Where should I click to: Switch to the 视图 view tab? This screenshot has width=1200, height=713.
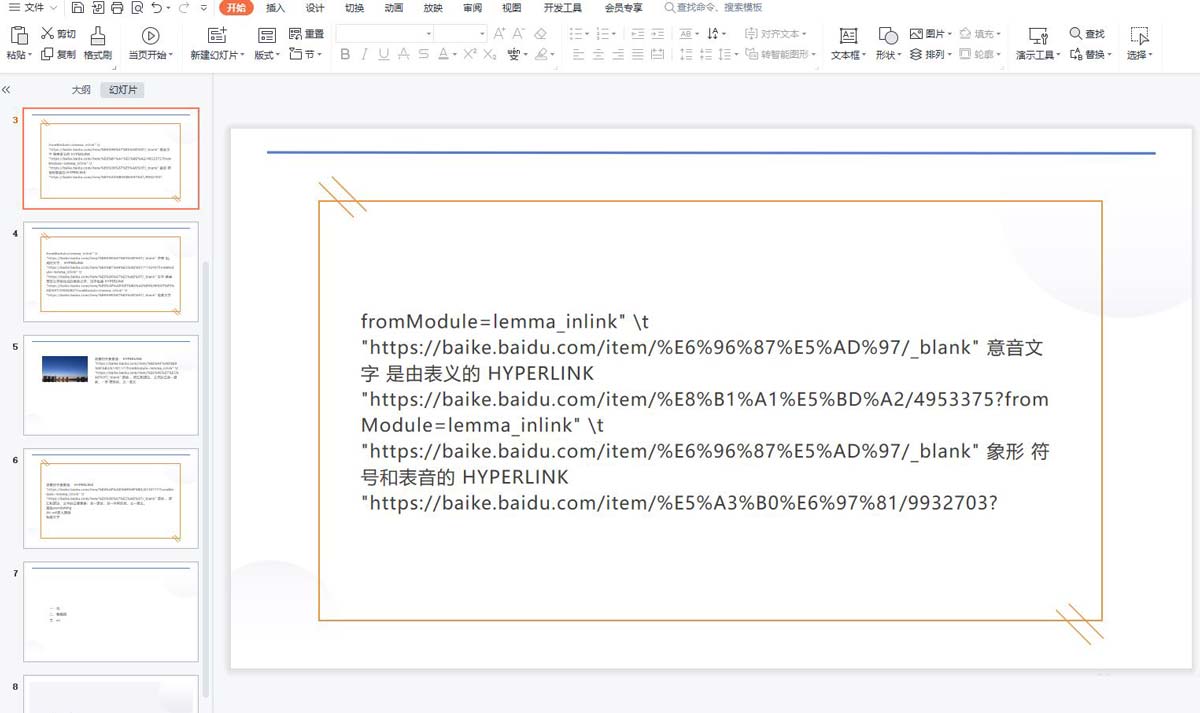tap(512, 8)
